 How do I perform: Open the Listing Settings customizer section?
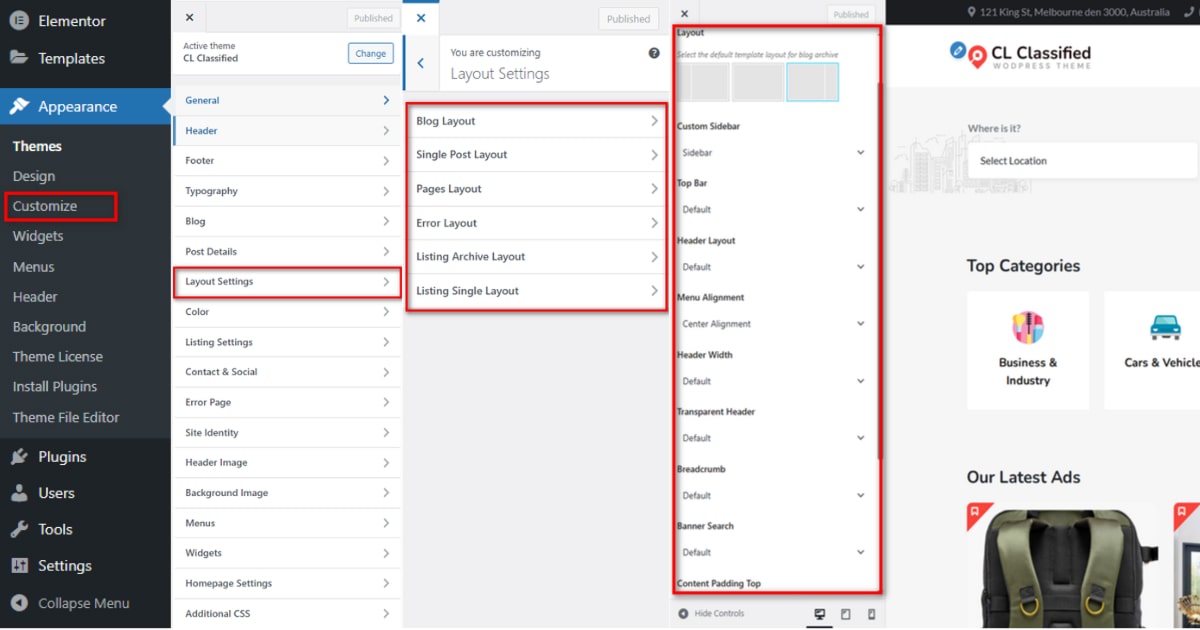pos(287,342)
